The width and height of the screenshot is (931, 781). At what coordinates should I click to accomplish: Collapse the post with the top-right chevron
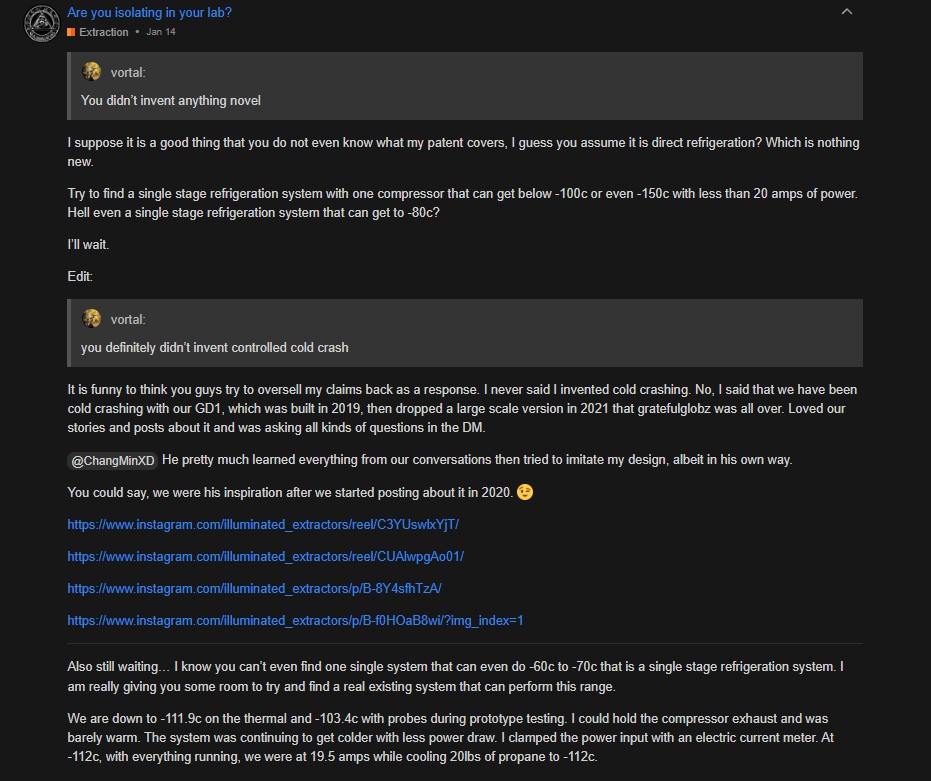coord(847,12)
